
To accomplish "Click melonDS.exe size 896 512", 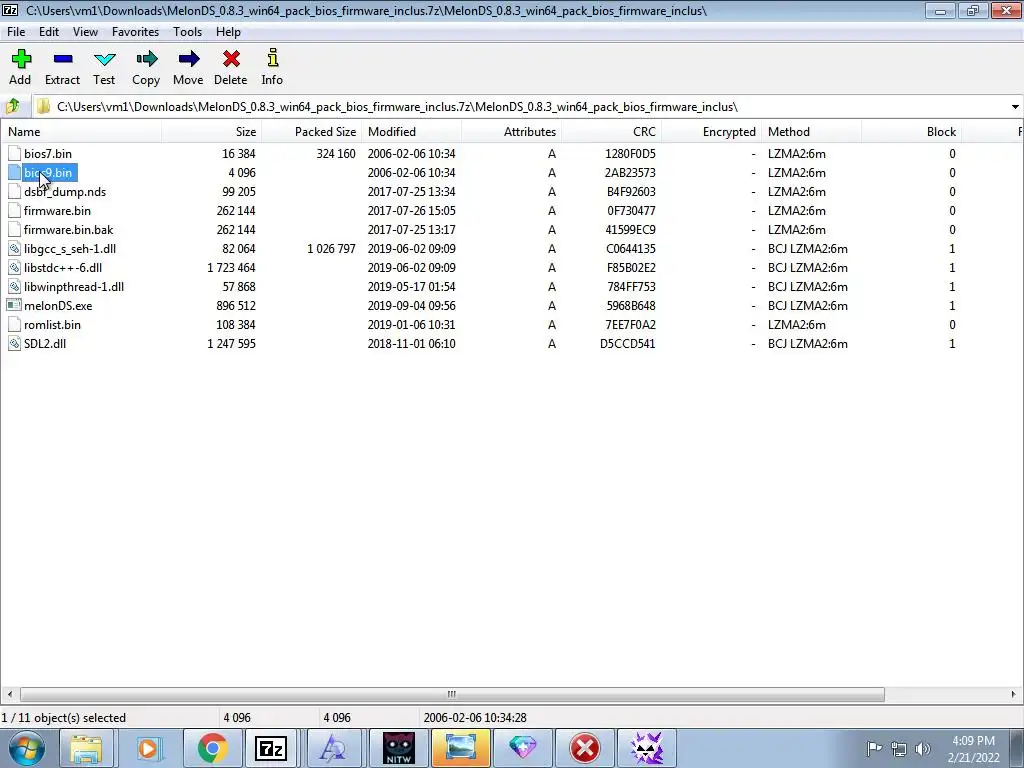I will [x=236, y=306].
